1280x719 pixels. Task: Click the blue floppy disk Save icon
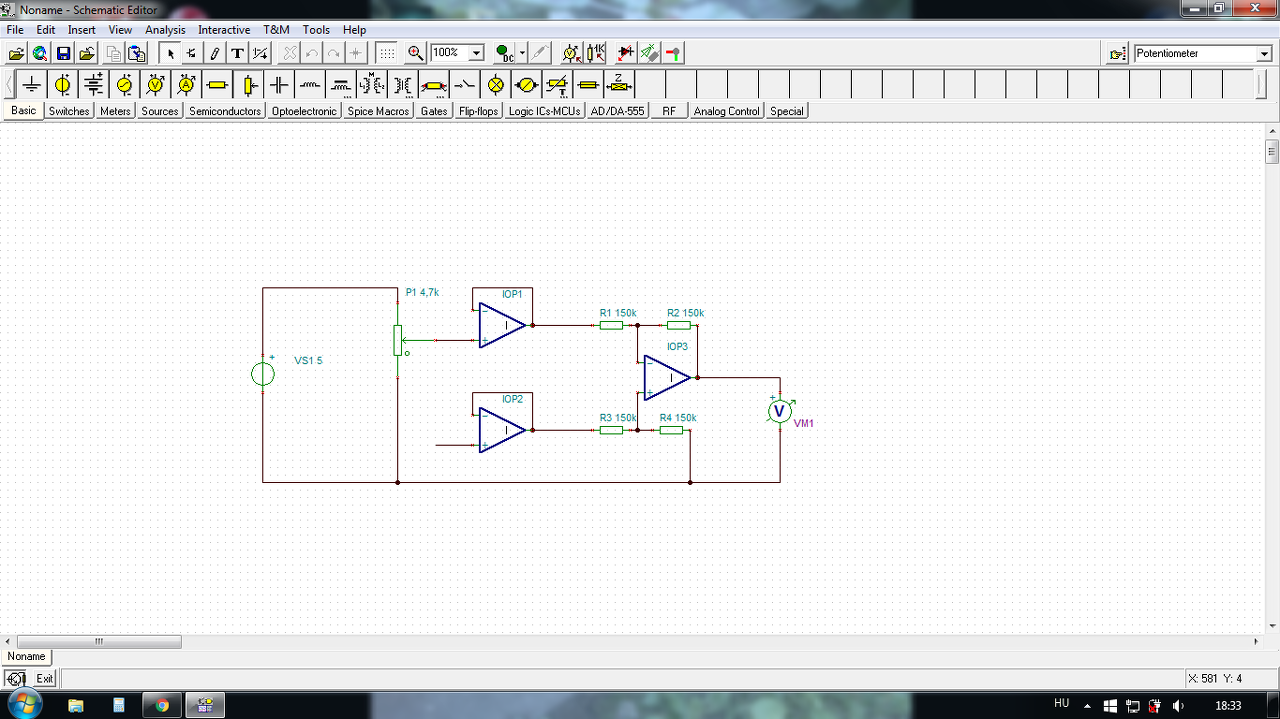pyautogui.click(x=63, y=53)
